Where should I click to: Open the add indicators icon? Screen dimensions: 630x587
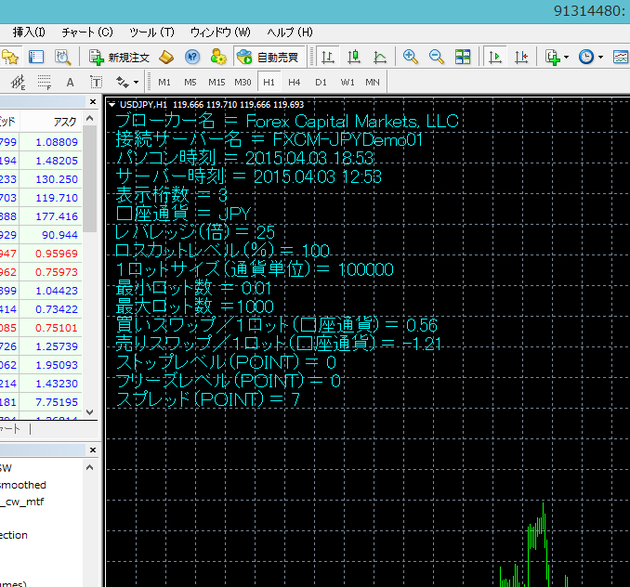click(553, 57)
